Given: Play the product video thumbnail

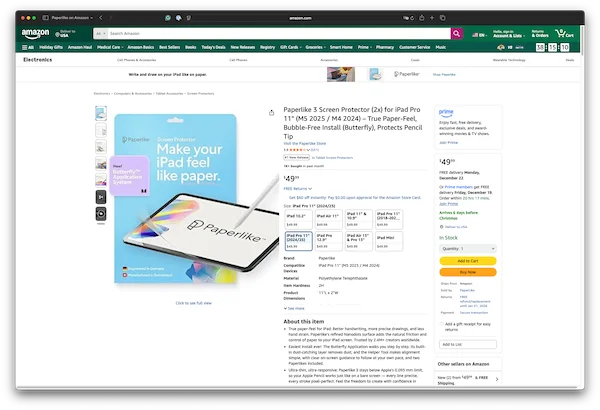Looking at the screenshot, I should (x=101, y=214).
